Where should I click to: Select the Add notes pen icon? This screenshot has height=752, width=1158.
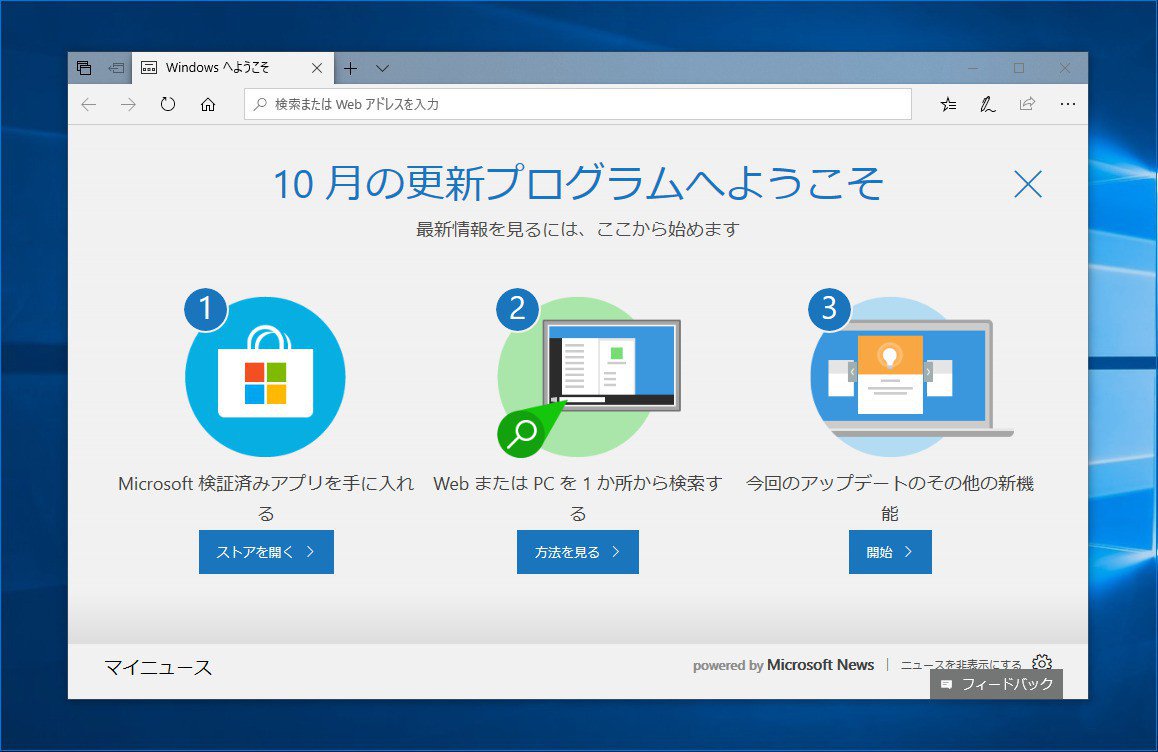(x=987, y=104)
